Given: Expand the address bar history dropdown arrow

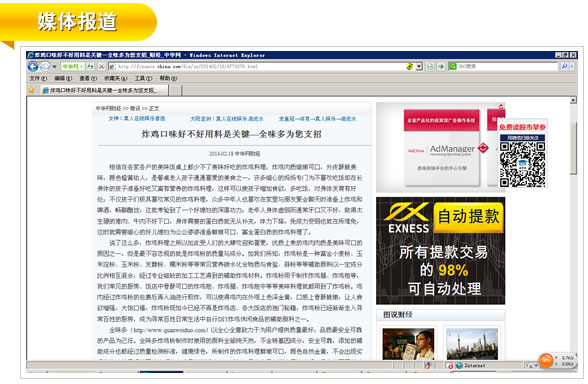Looking at the screenshot, I should 419,66.
